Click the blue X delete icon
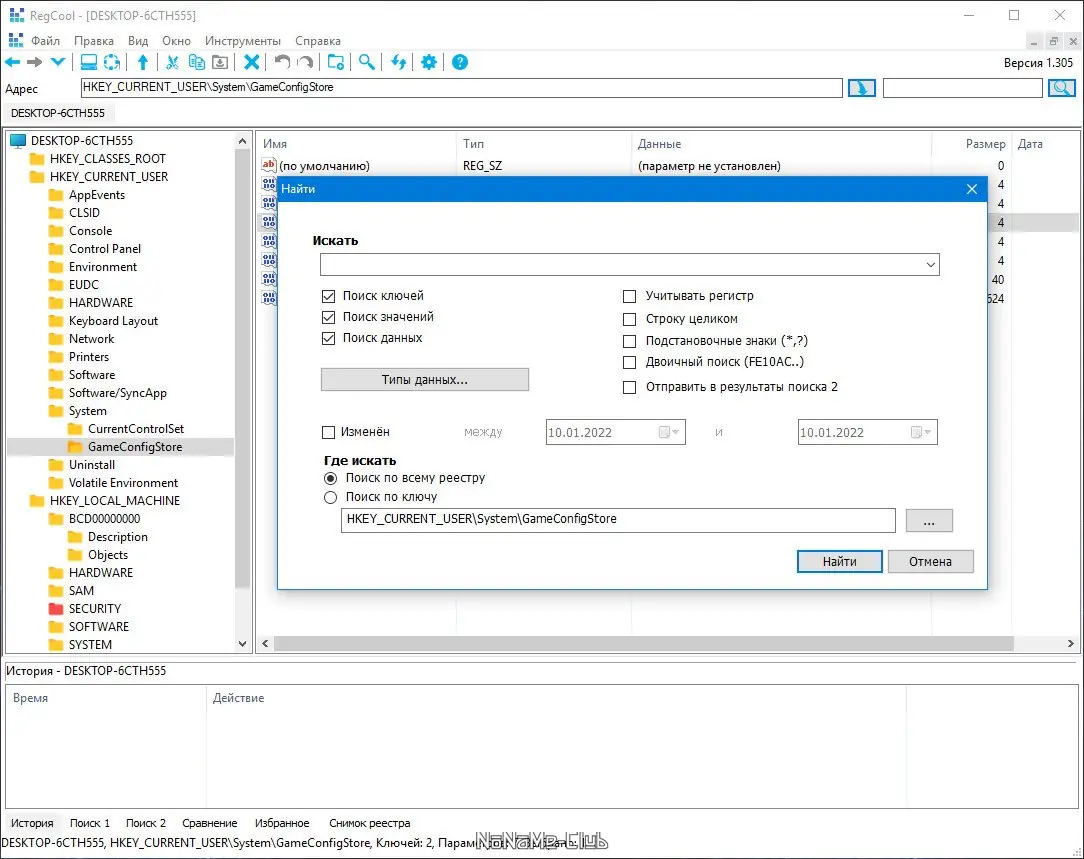The height and width of the screenshot is (859, 1084). [252, 62]
